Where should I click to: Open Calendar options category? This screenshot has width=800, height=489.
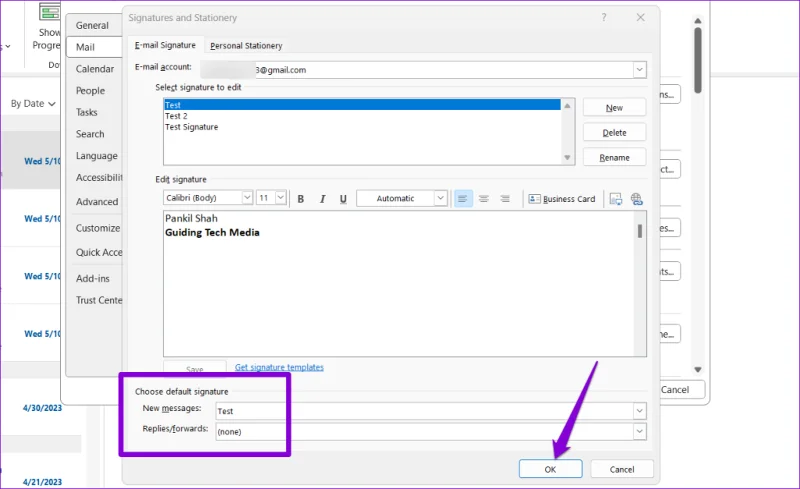click(x=95, y=69)
